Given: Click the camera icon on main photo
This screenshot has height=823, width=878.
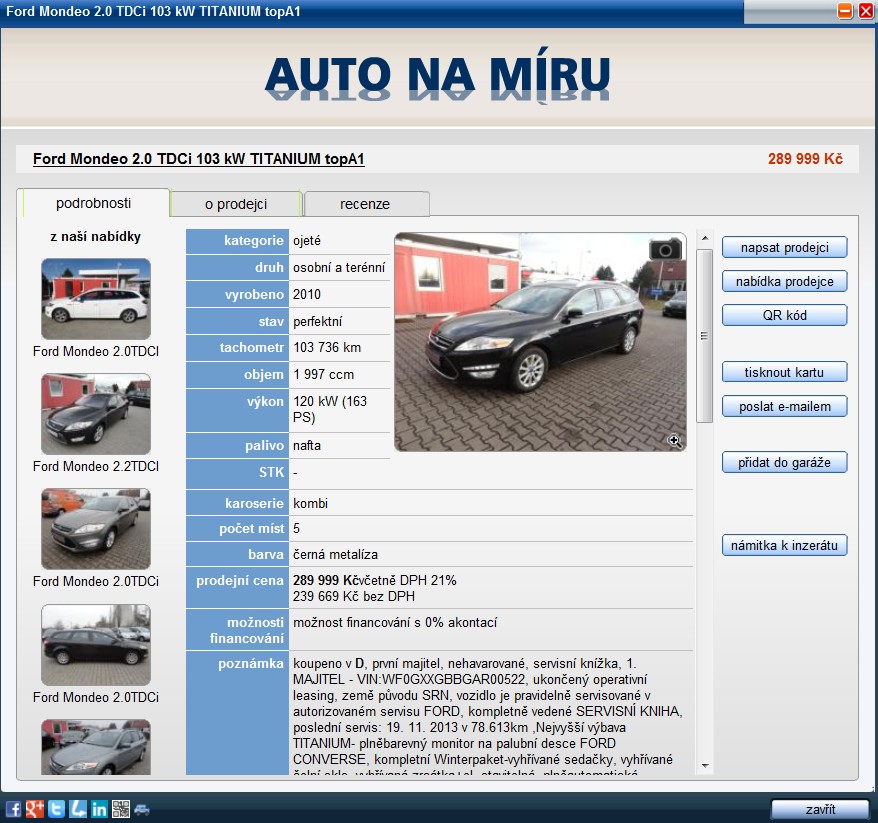Looking at the screenshot, I should tap(665, 249).
